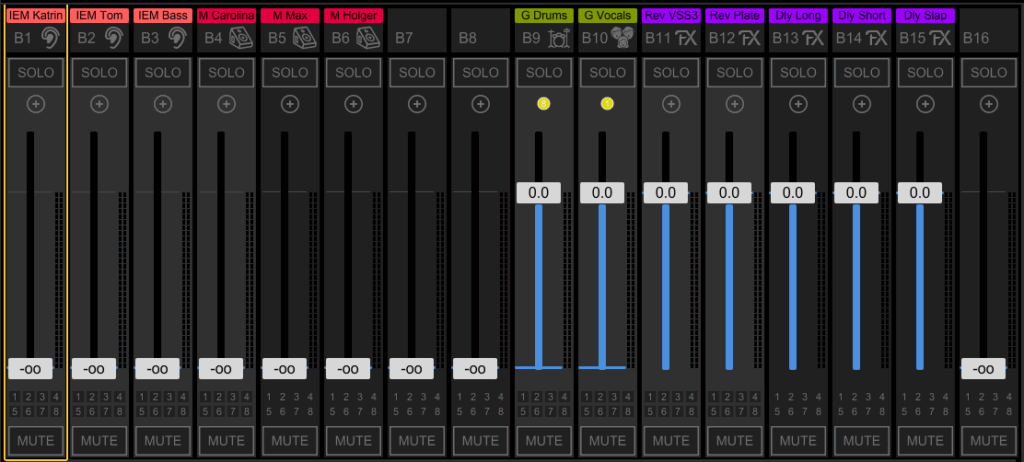Click the vocal group icon on B10
Image resolution: width=1024 pixels, height=462 pixels.
click(x=624, y=38)
